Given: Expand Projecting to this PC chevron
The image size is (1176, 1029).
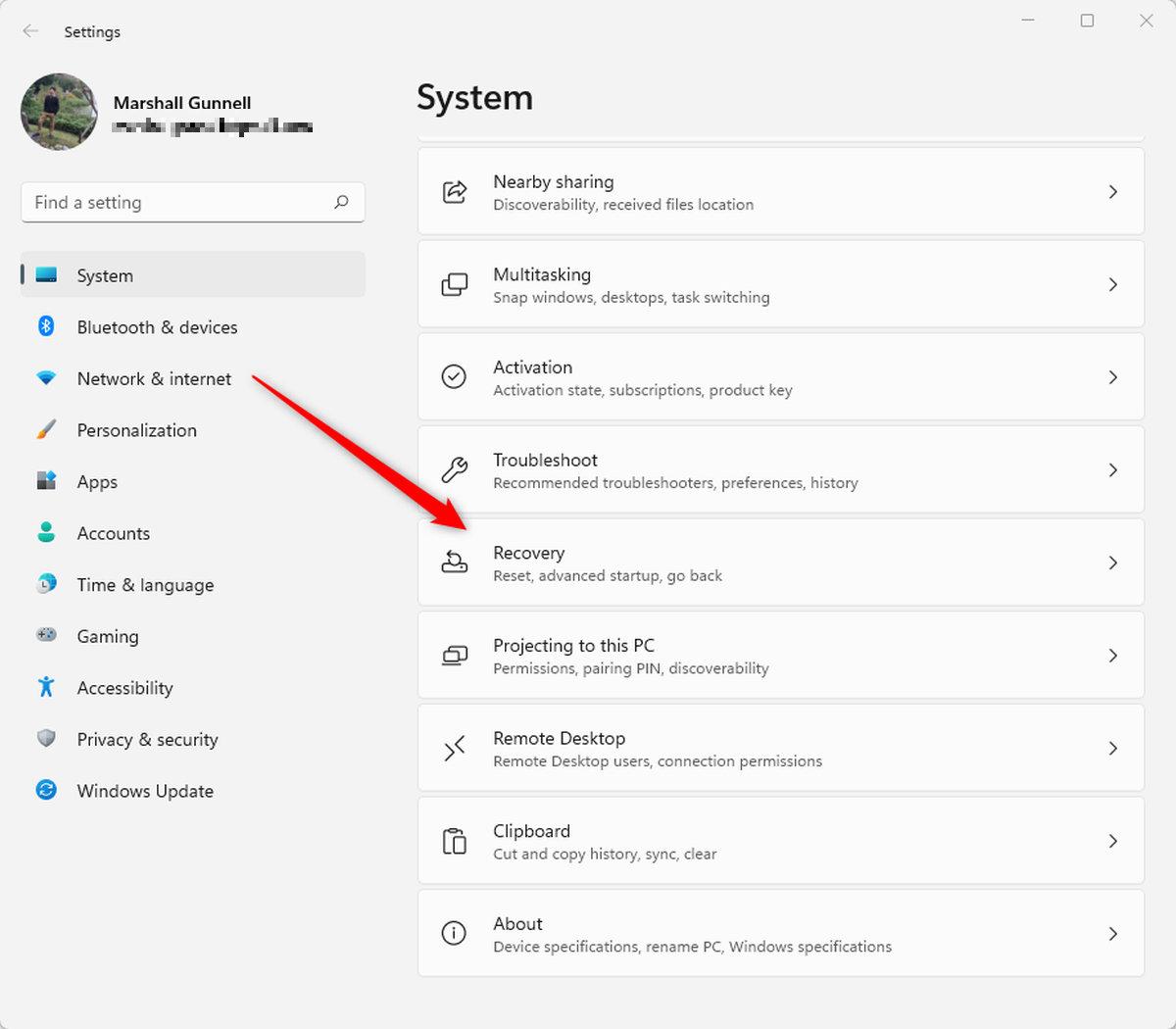Looking at the screenshot, I should click(x=1112, y=656).
